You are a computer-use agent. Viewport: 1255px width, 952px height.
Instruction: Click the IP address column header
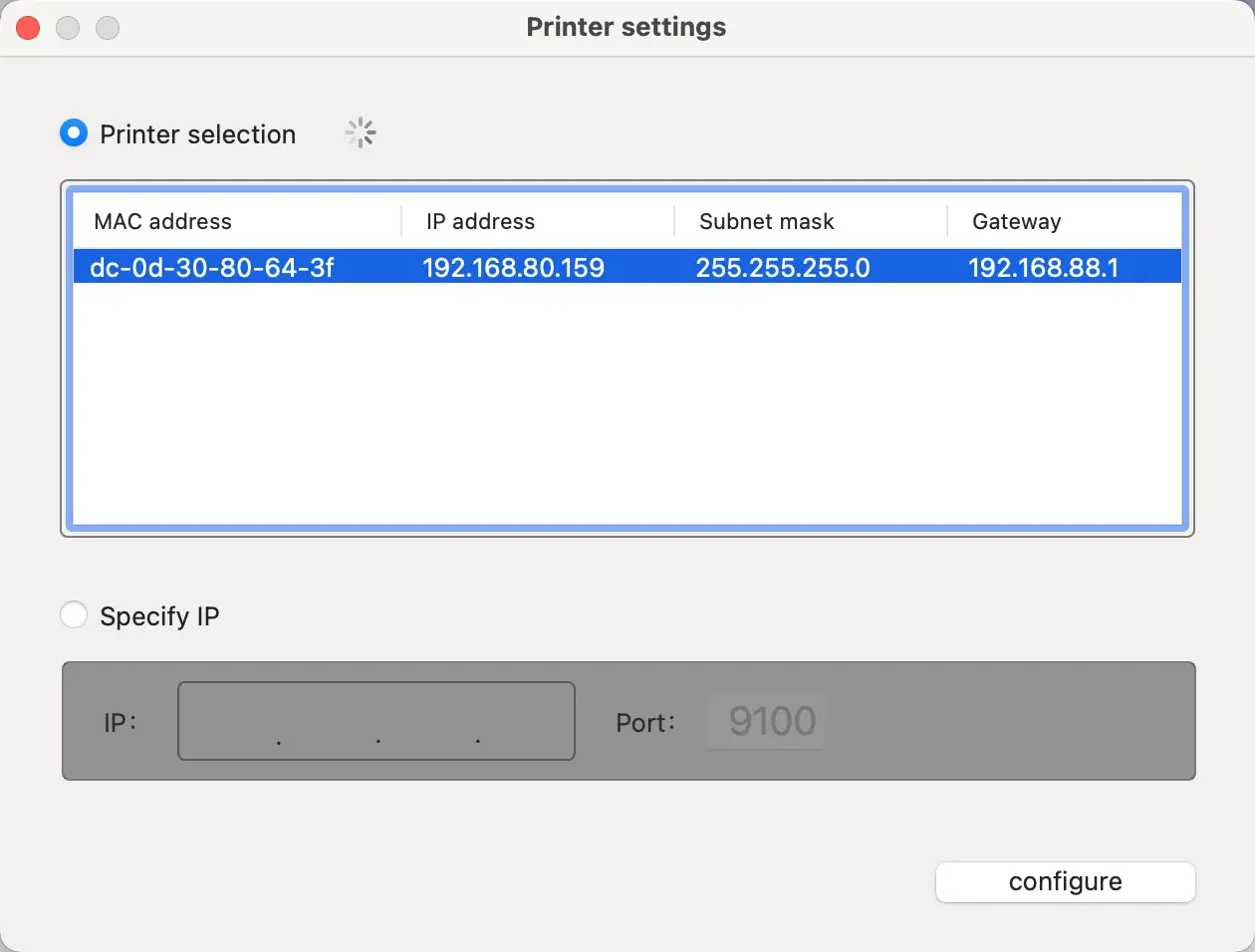point(480,221)
